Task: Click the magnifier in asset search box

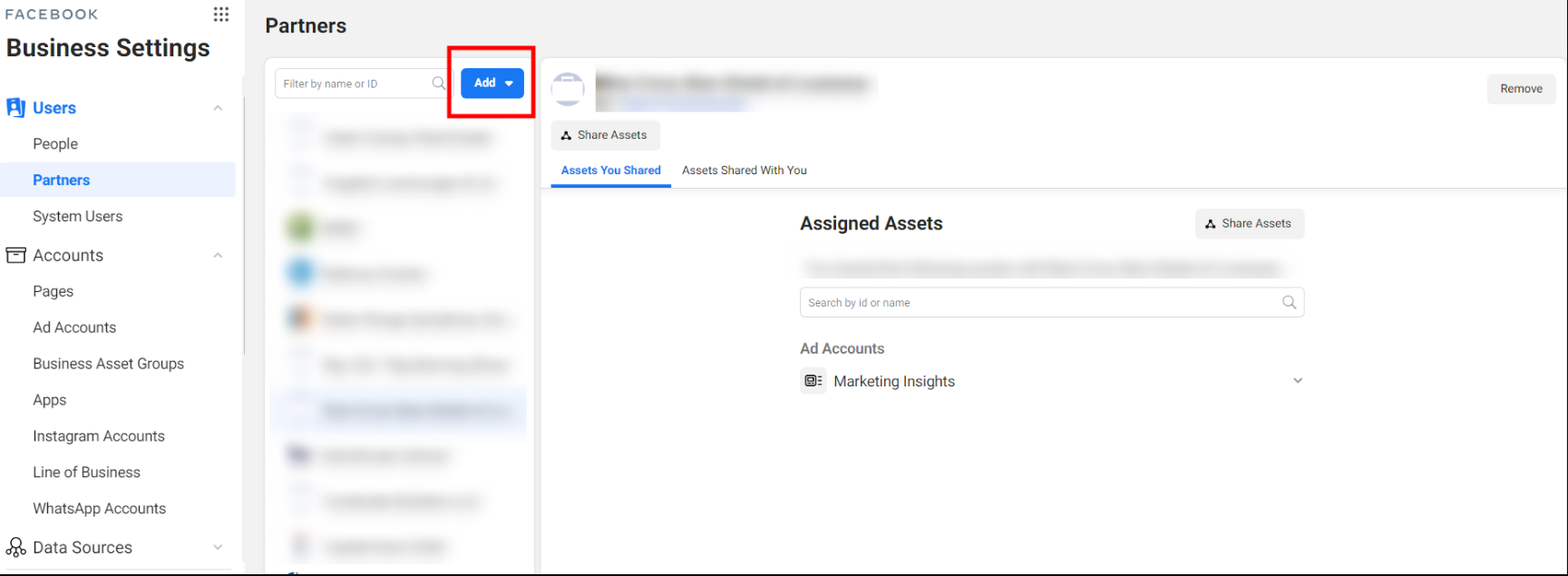Action: (1289, 302)
